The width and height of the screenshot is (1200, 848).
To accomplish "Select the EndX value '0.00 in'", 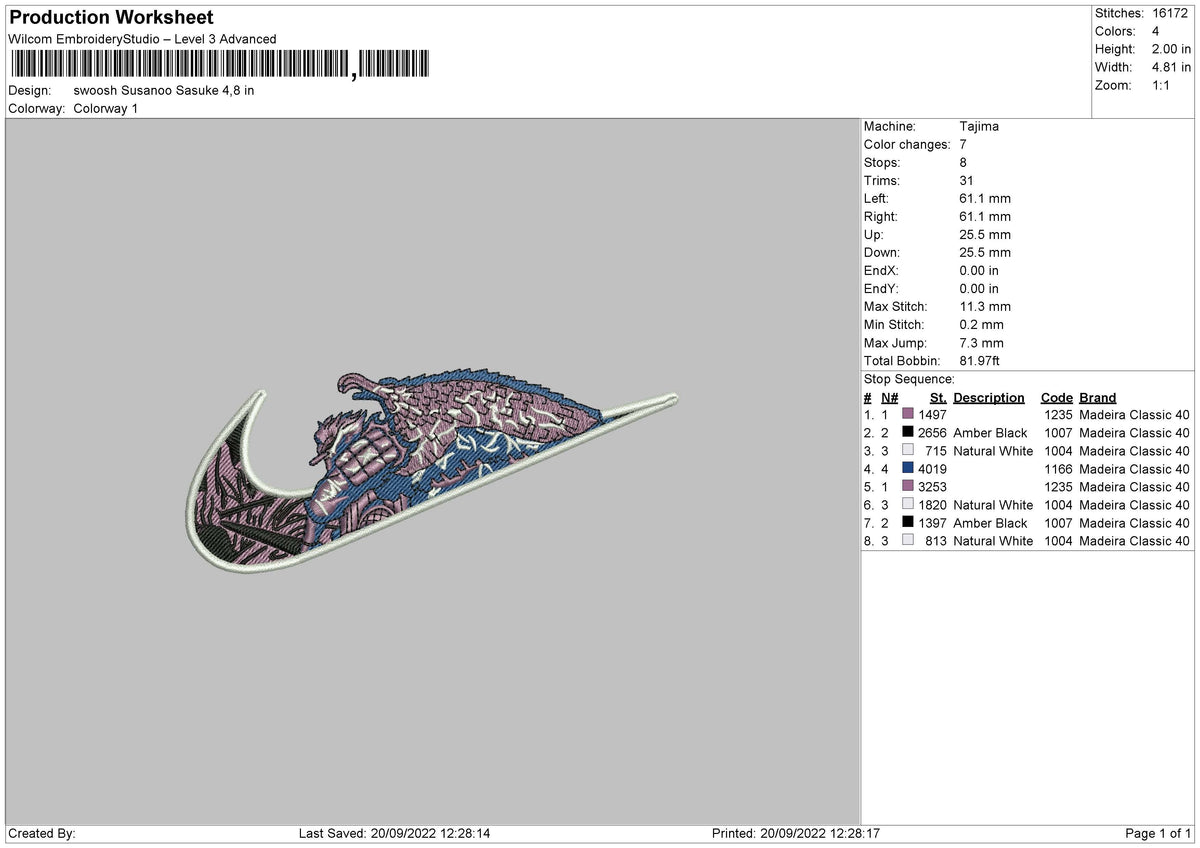I will pyautogui.click(x=979, y=270).
